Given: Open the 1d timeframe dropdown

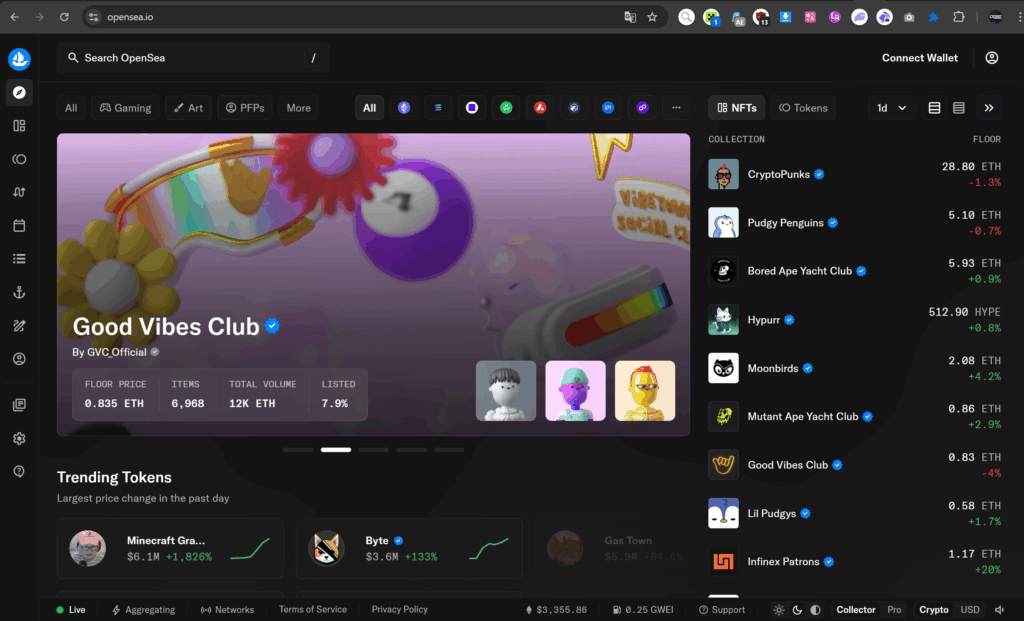Looking at the screenshot, I should (892, 108).
